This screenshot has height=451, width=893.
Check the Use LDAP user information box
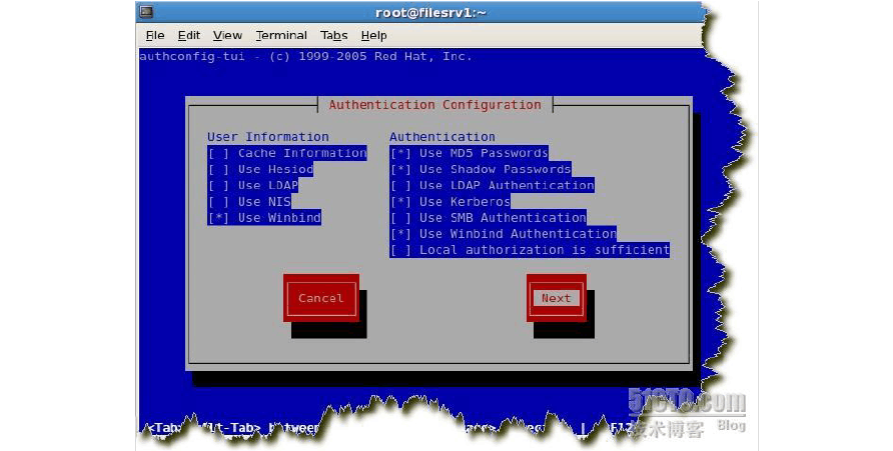219,185
